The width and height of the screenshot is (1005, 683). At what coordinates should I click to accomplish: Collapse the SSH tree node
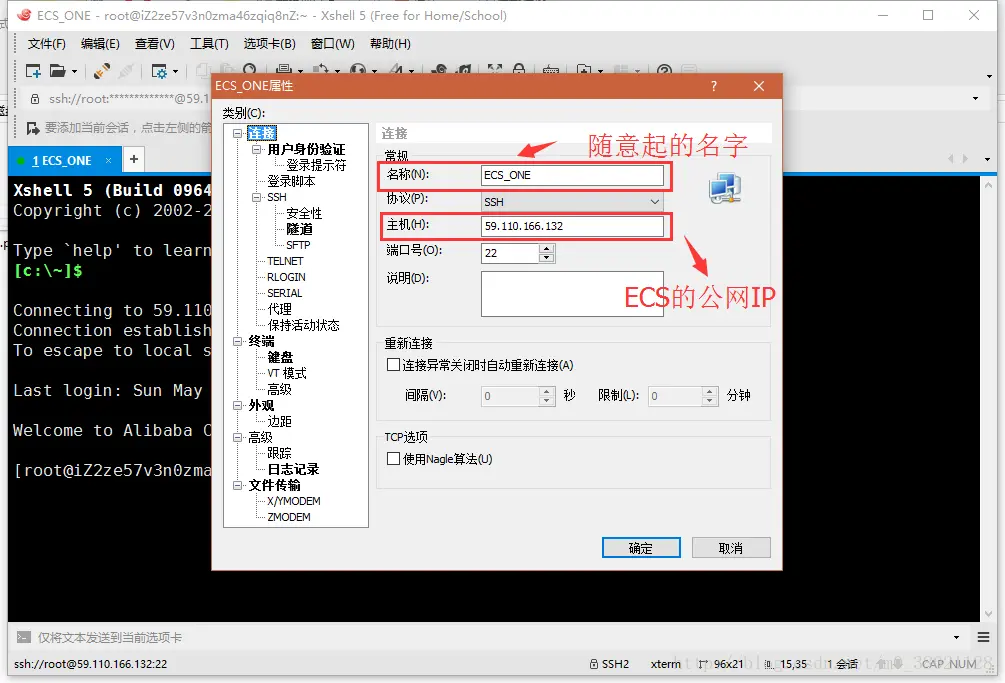(x=256, y=197)
